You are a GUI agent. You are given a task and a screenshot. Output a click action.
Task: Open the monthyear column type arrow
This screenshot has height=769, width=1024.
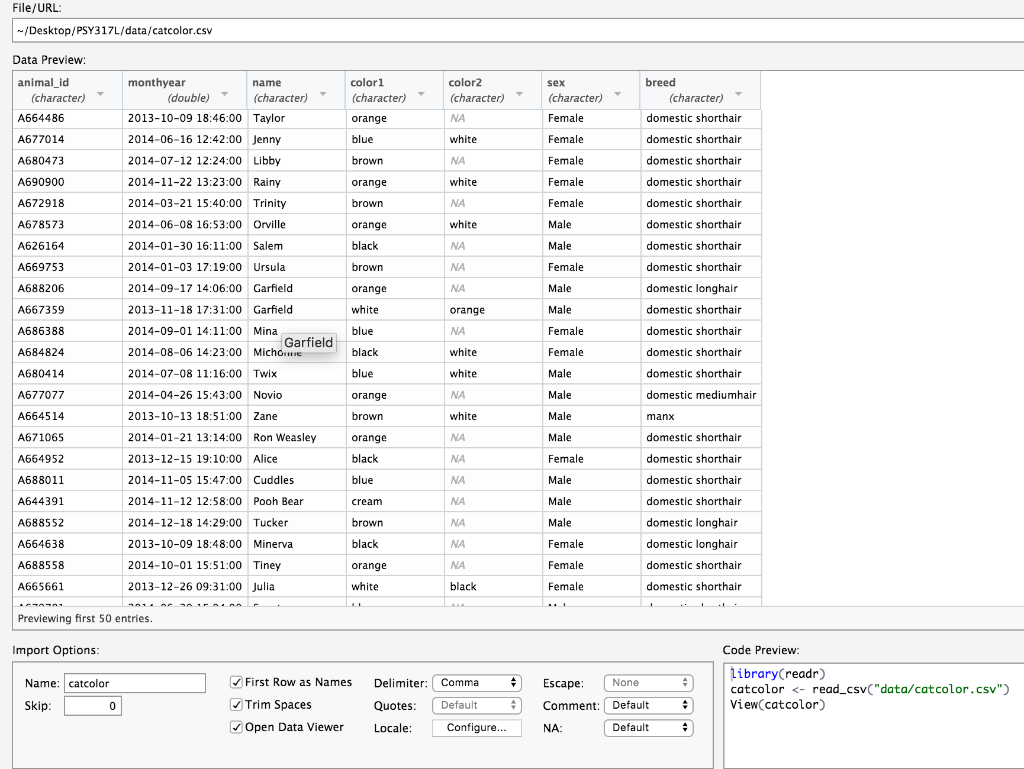point(225,95)
